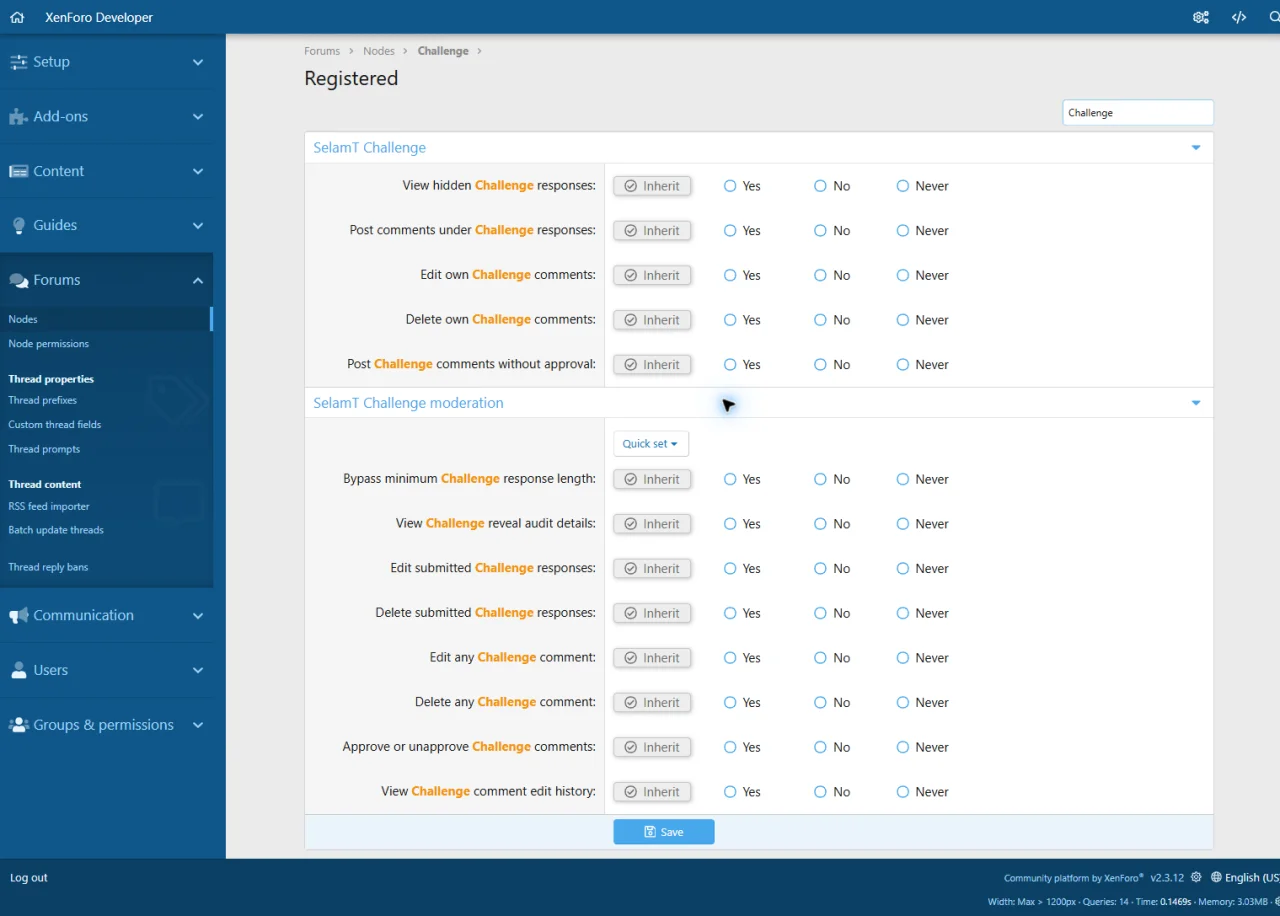Open Thread reply bans in sidebar
Viewport: 1280px width, 916px height.
(48, 567)
